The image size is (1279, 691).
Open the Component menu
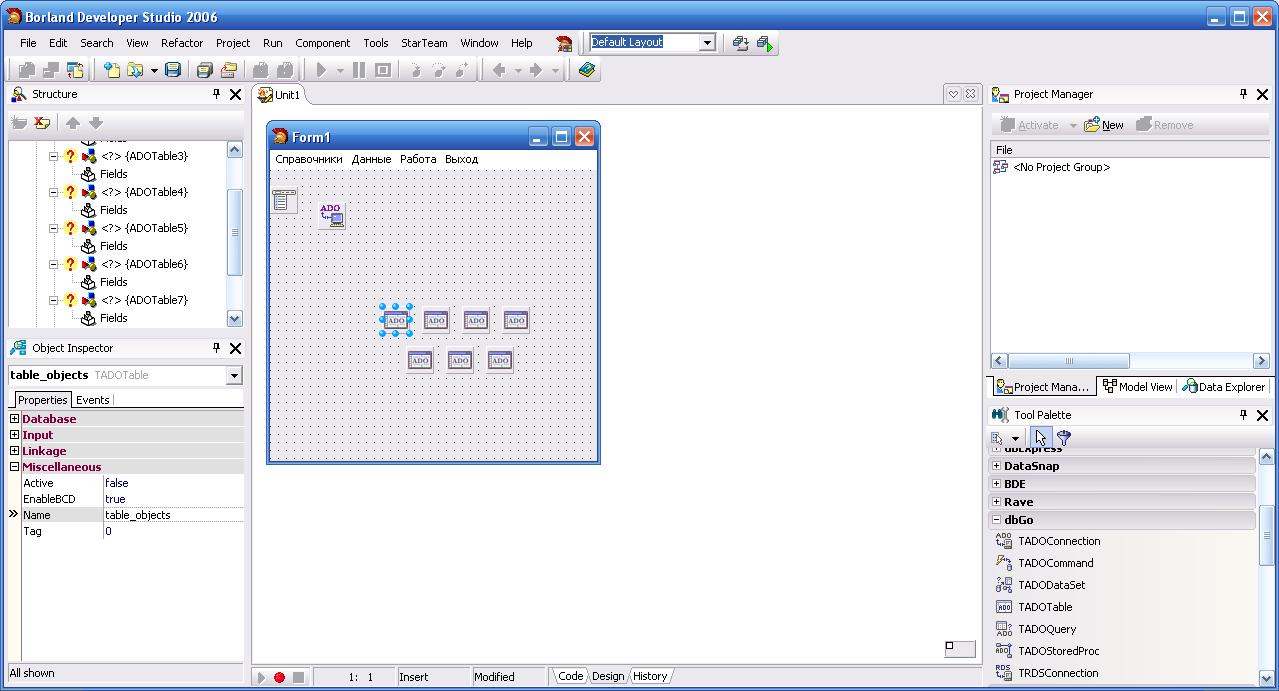[322, 43]
